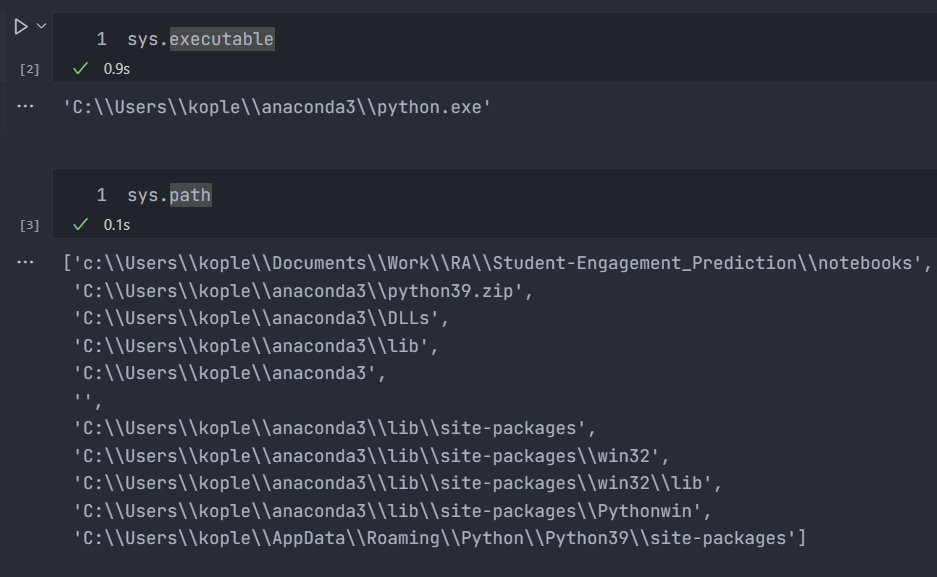937x577 pixels.
Task: Click the execution count [3] label
Action: (x=30, y=225)
